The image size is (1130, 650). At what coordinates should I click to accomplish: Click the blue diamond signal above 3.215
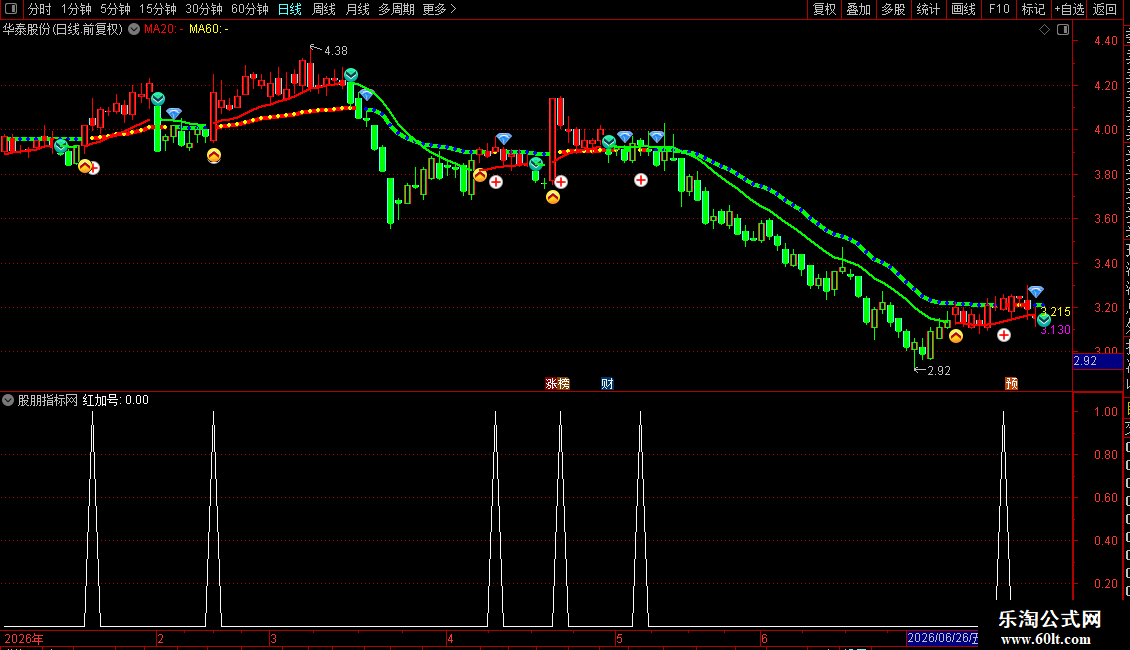pyautogui.click(x=1036, y=291)
